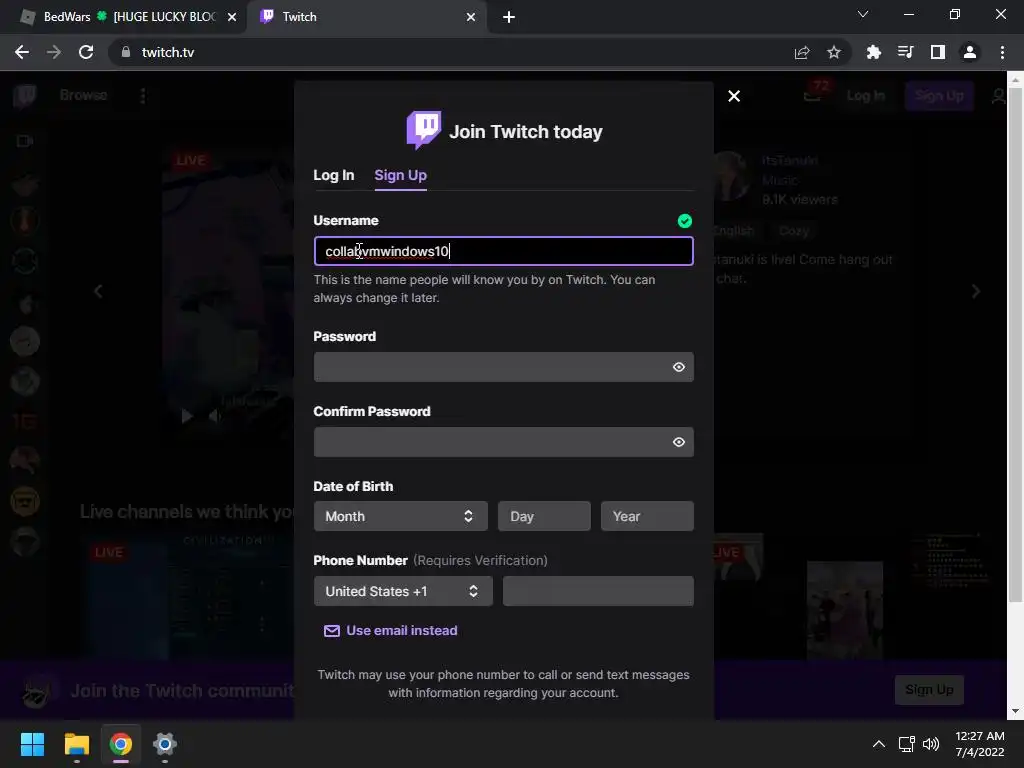Open a new browser tab

coord(509,17)
